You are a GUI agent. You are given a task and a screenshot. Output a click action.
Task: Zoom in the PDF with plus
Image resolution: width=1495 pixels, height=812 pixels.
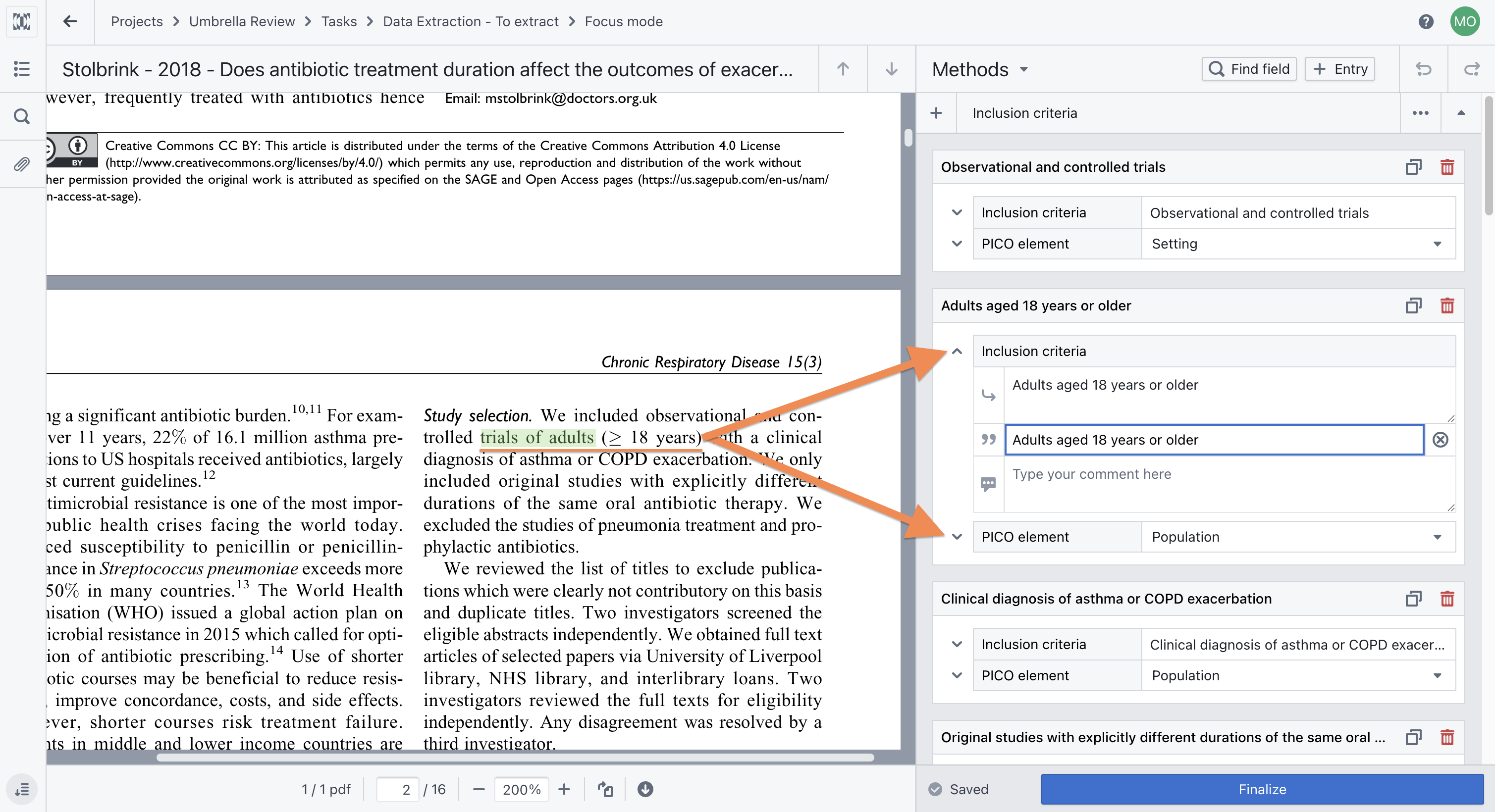coord(564,789)
